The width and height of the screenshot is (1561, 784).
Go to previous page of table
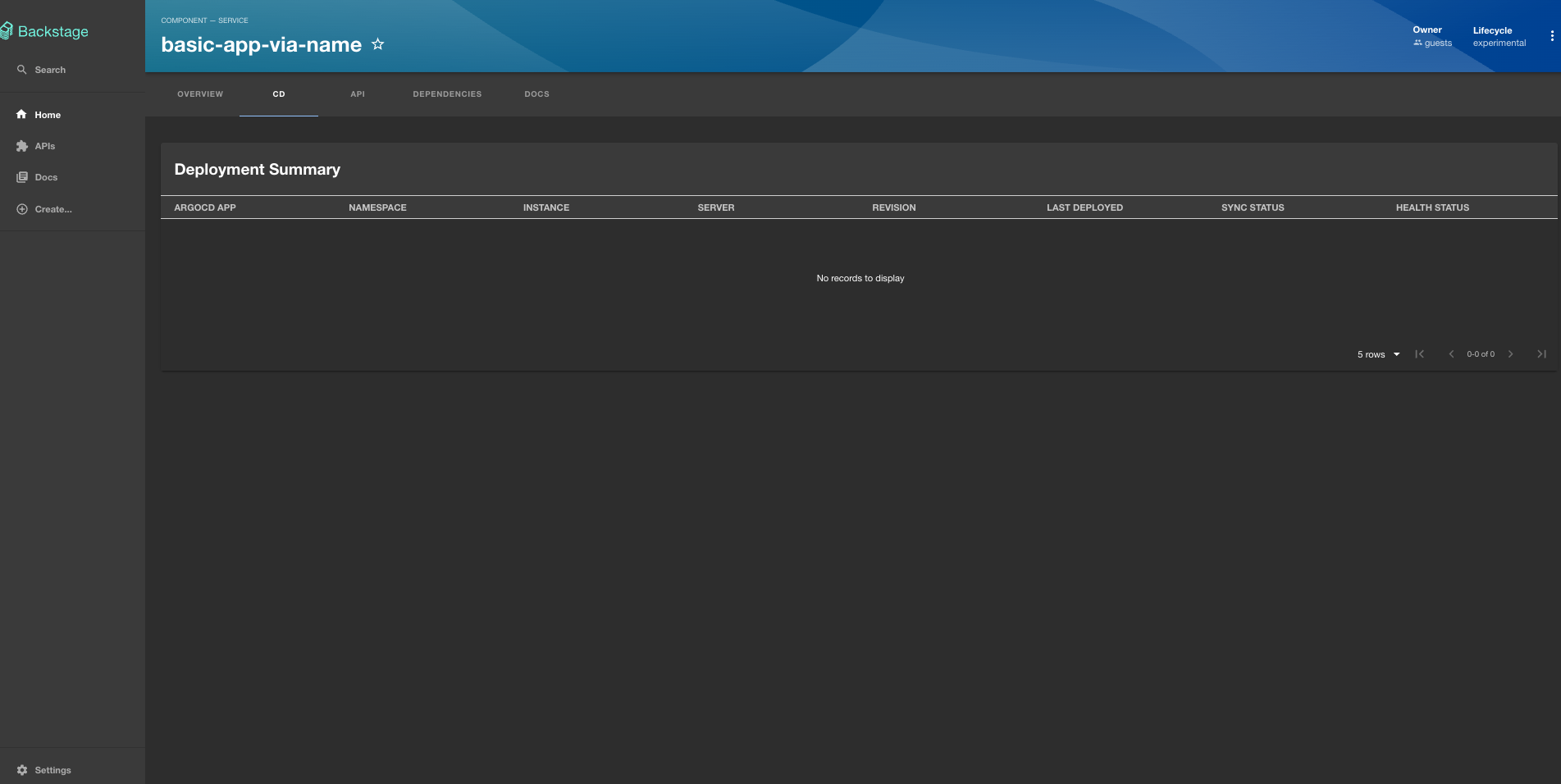[x=1451, y=354]
